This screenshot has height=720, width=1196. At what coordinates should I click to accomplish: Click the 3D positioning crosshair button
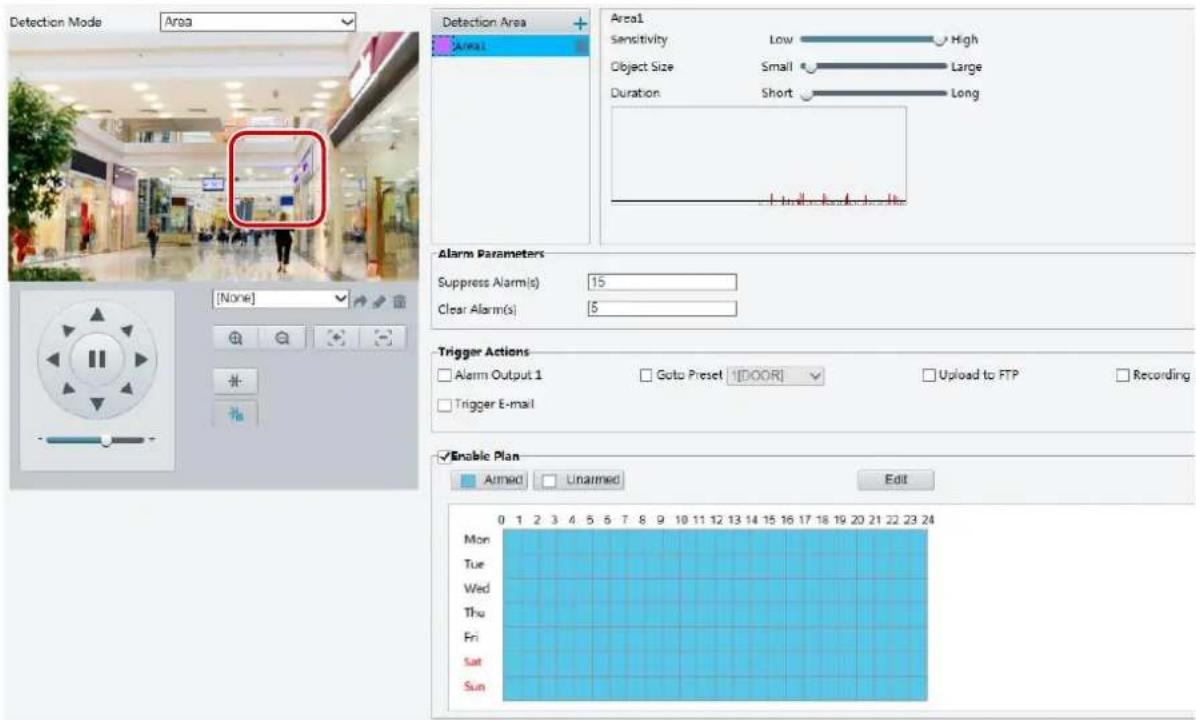(x=235, y=381)
